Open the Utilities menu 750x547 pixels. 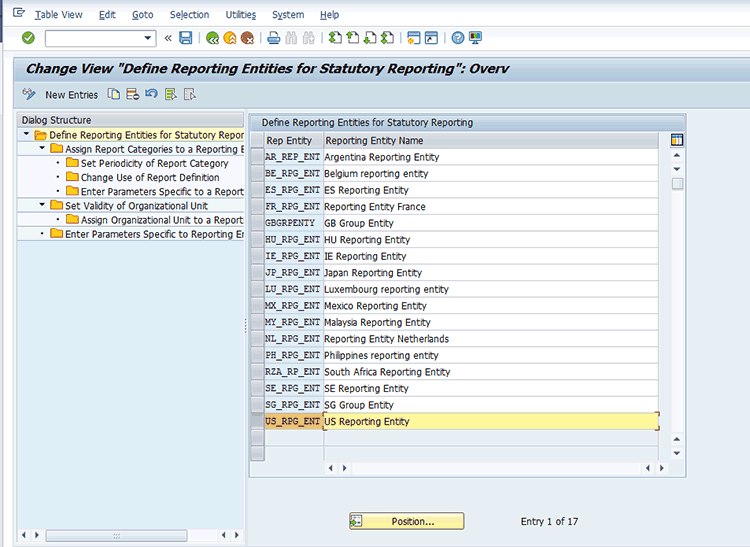240,15
